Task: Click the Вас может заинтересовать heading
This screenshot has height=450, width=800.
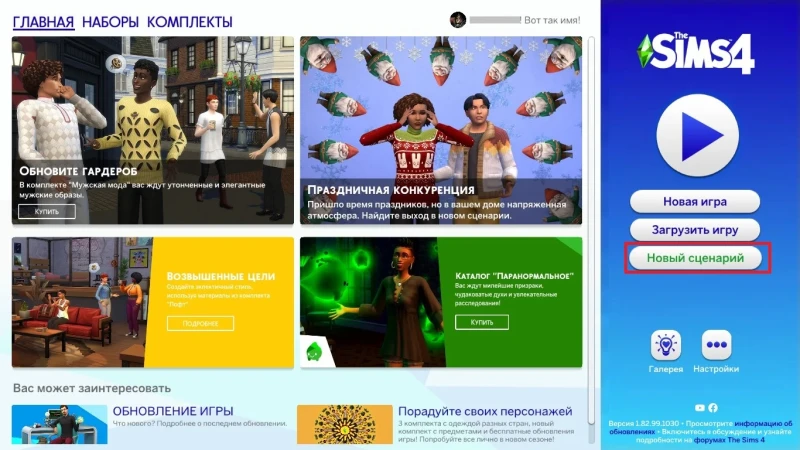Action: pos(92,388)
